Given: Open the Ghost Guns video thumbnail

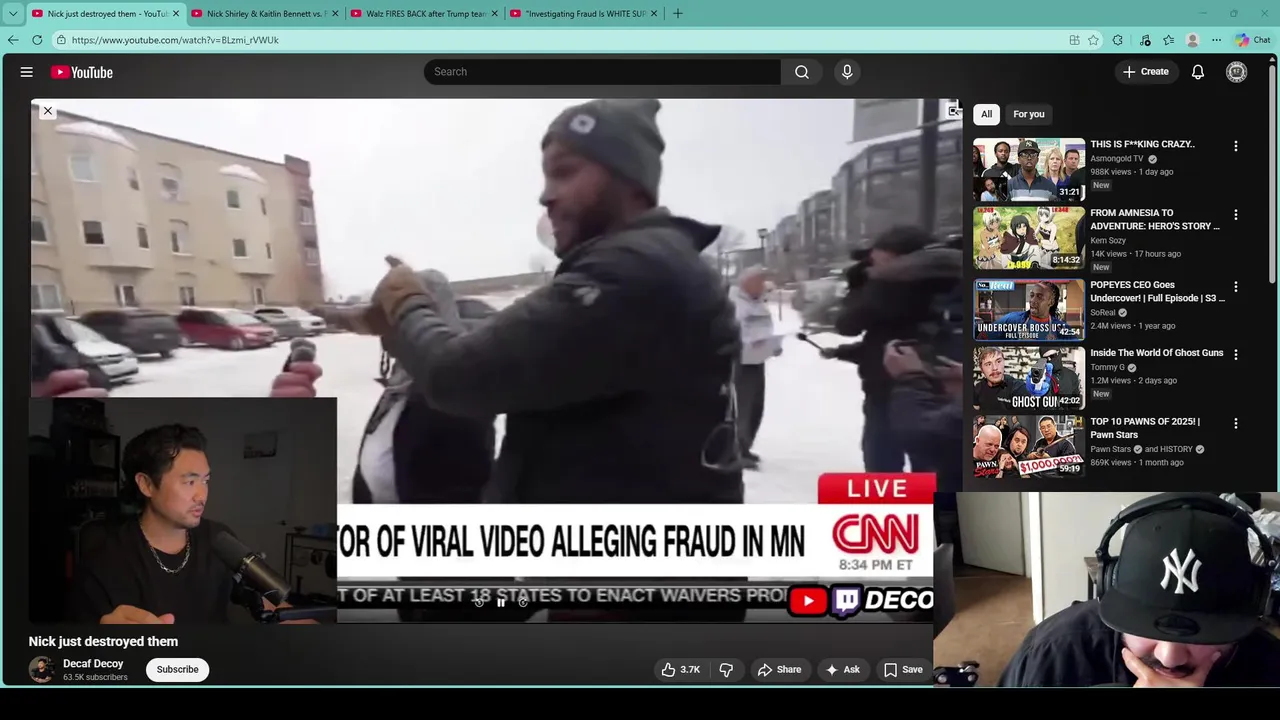Looking at the screenshot, I should 1029,378.
